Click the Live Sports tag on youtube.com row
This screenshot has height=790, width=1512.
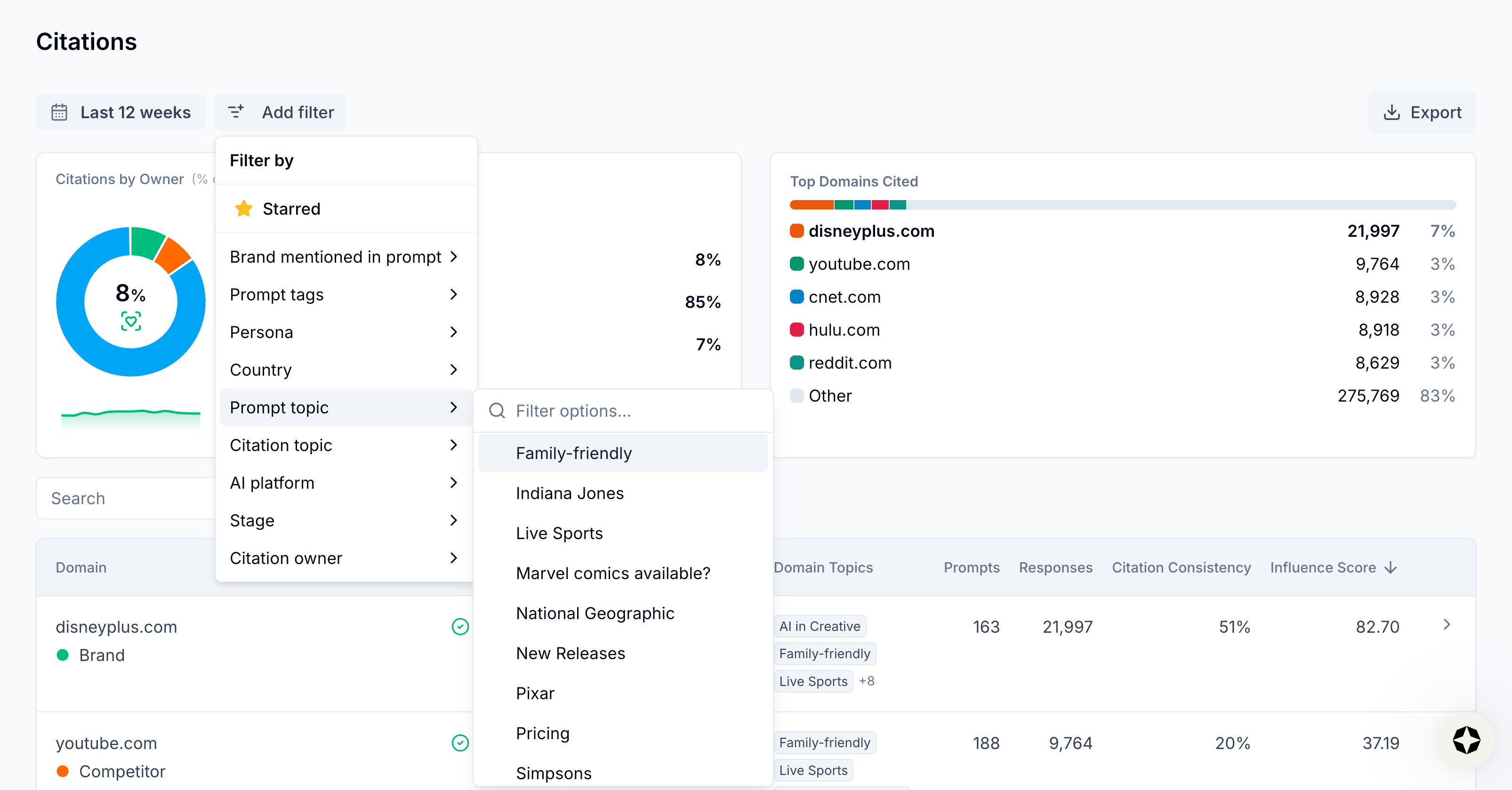point(813,771)
